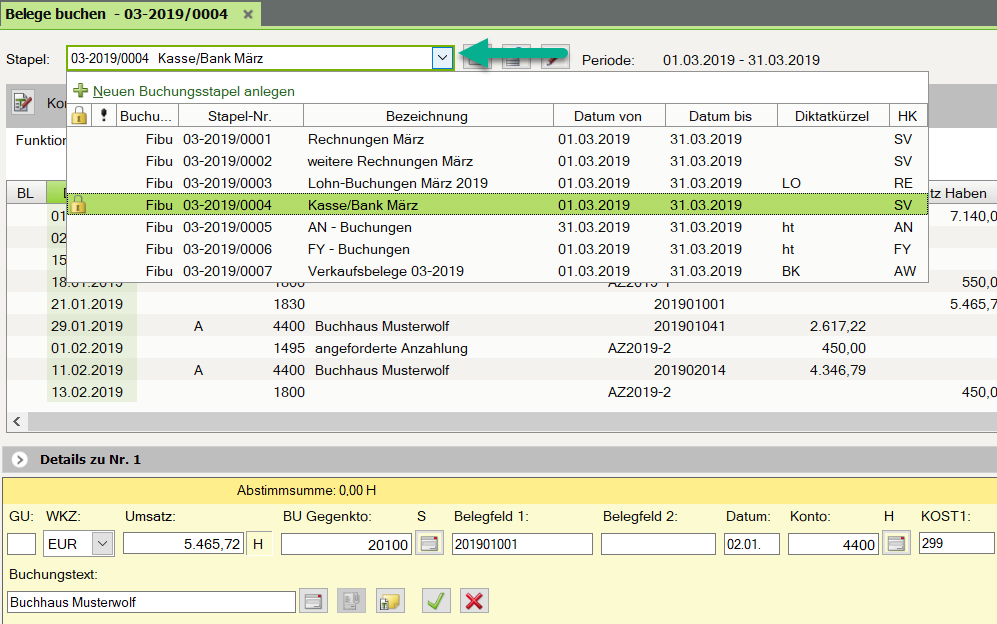Click angeforderte Anzahlung row text
The height and width of the screenshot is (624, 997).
click(391, 349)
